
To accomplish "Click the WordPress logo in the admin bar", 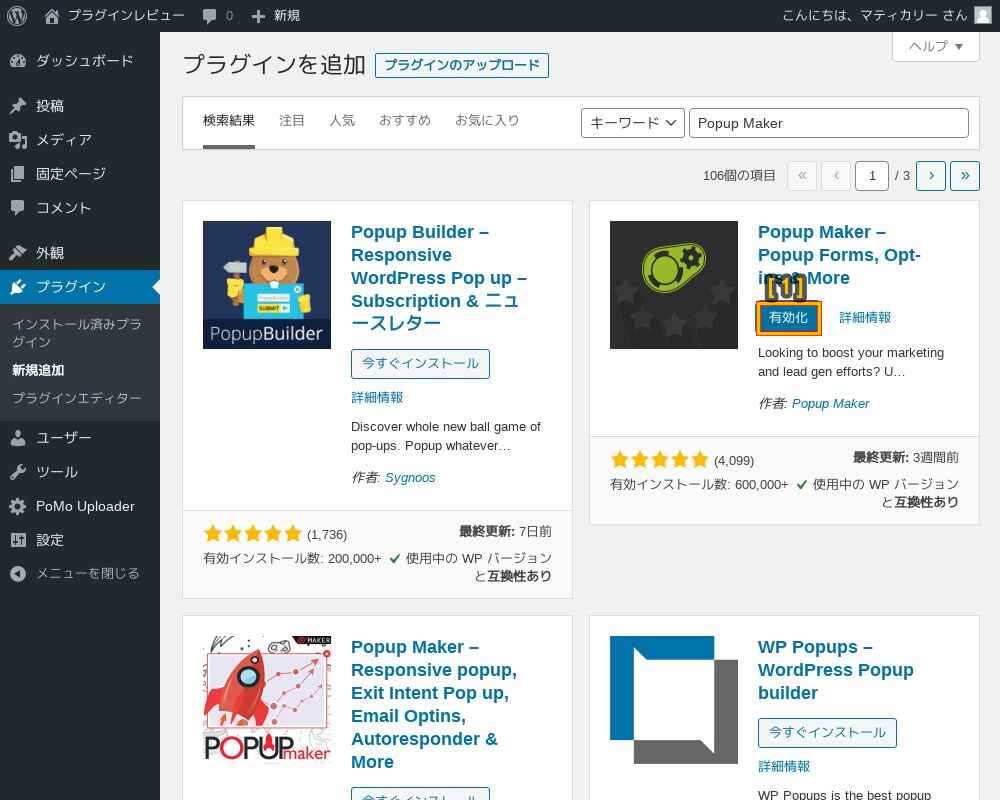I will point(17,15).
